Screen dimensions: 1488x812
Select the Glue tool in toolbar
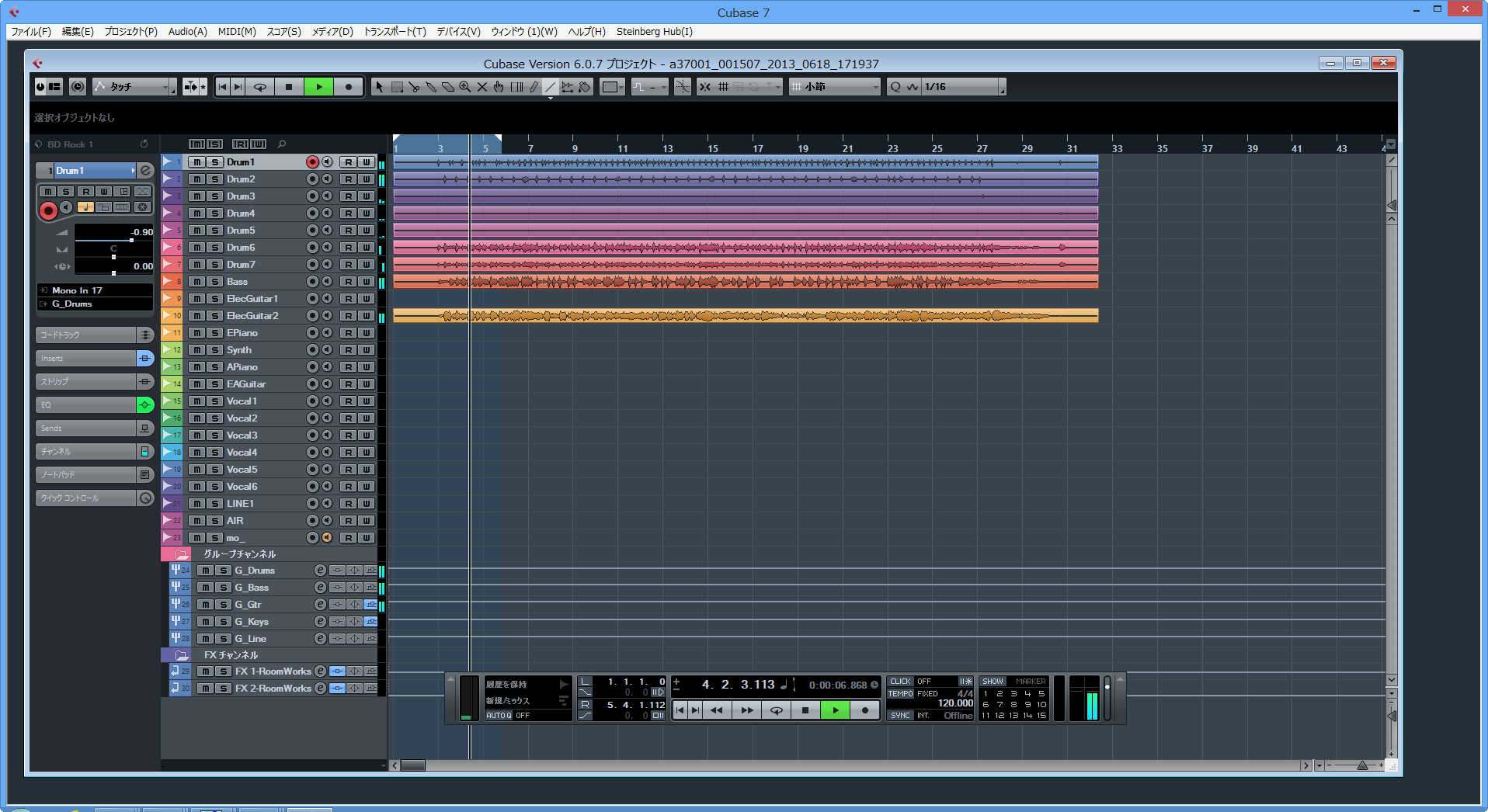pos(431,87)
